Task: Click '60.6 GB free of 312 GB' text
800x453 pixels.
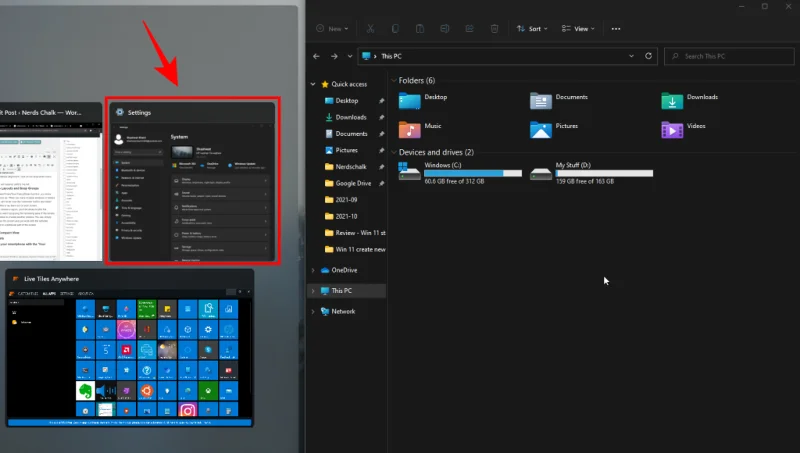Action: (x=454, y=181)
